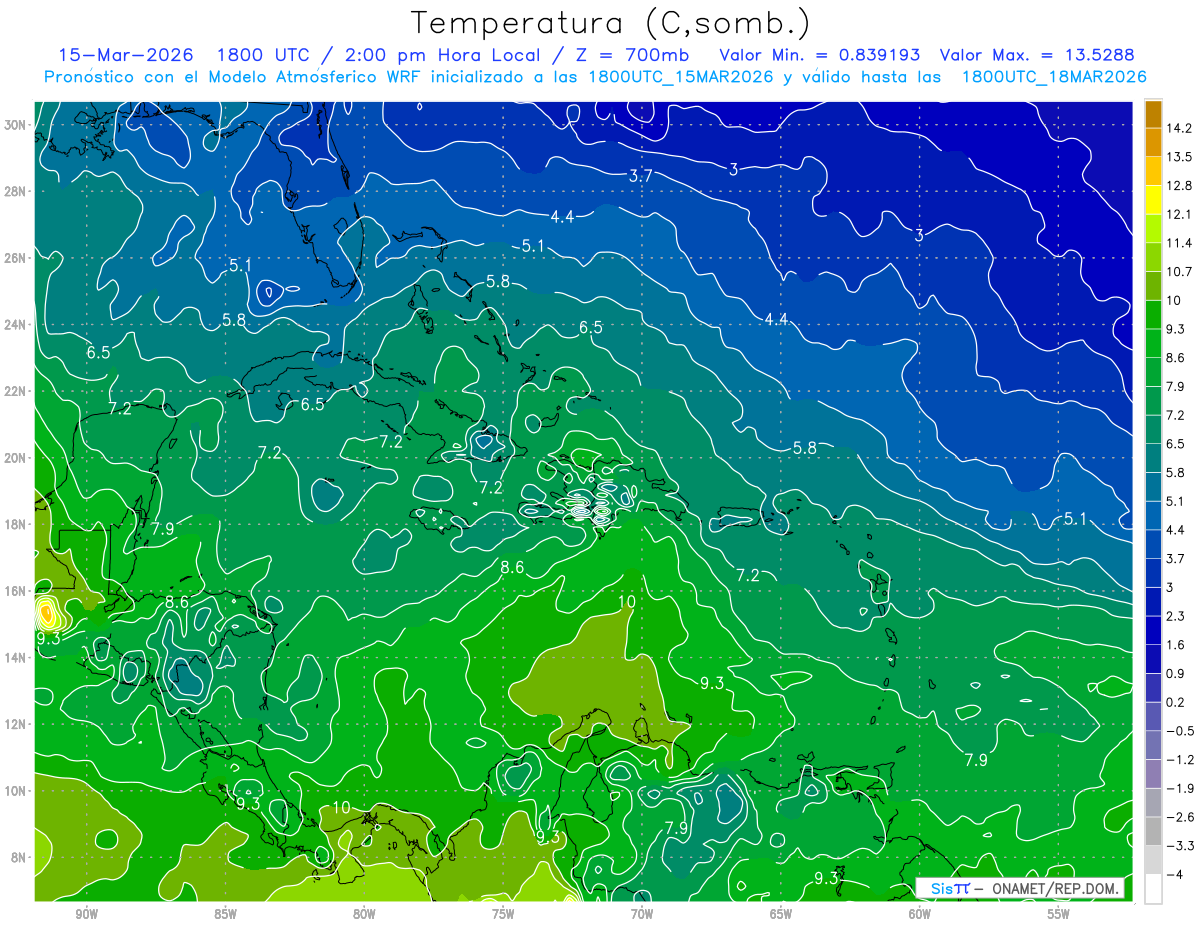The height and width of the screenshot is (927, 1200).
Task: Click latitude axis label "8N"
Action: (18, 857)
